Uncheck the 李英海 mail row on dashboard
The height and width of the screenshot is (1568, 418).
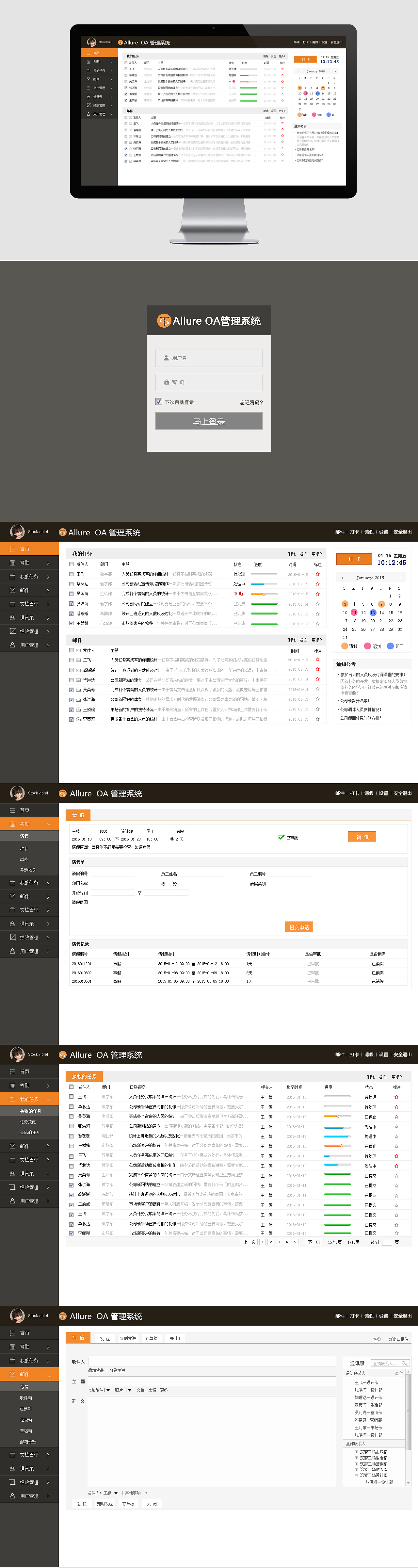(x=71, y=719)
